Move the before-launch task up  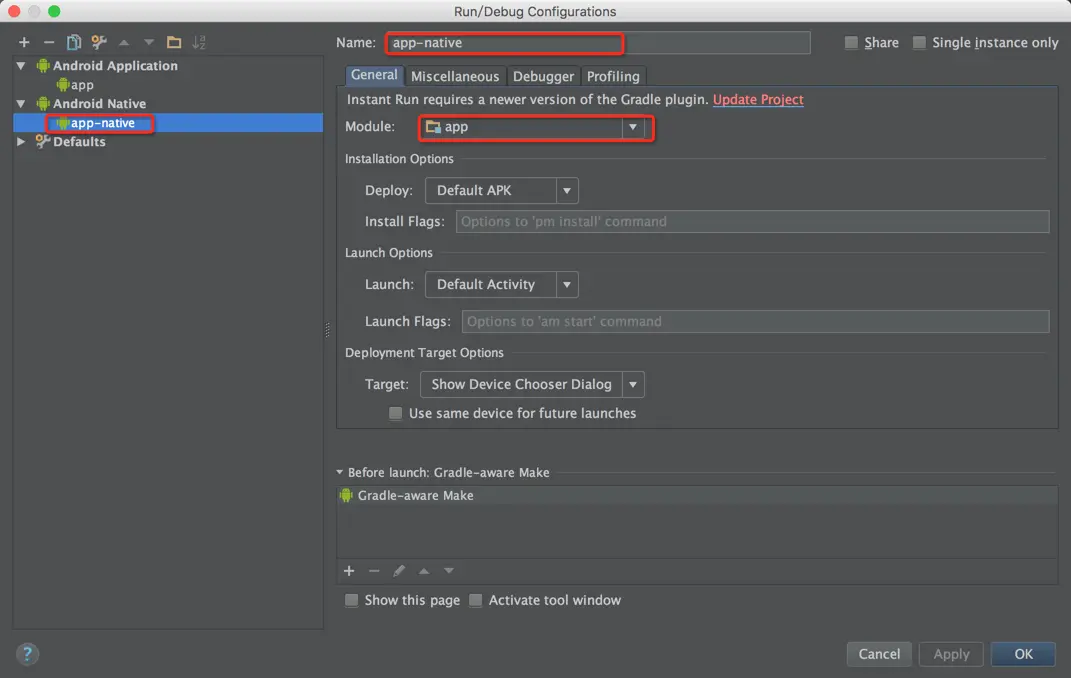[x=423, y=571]
